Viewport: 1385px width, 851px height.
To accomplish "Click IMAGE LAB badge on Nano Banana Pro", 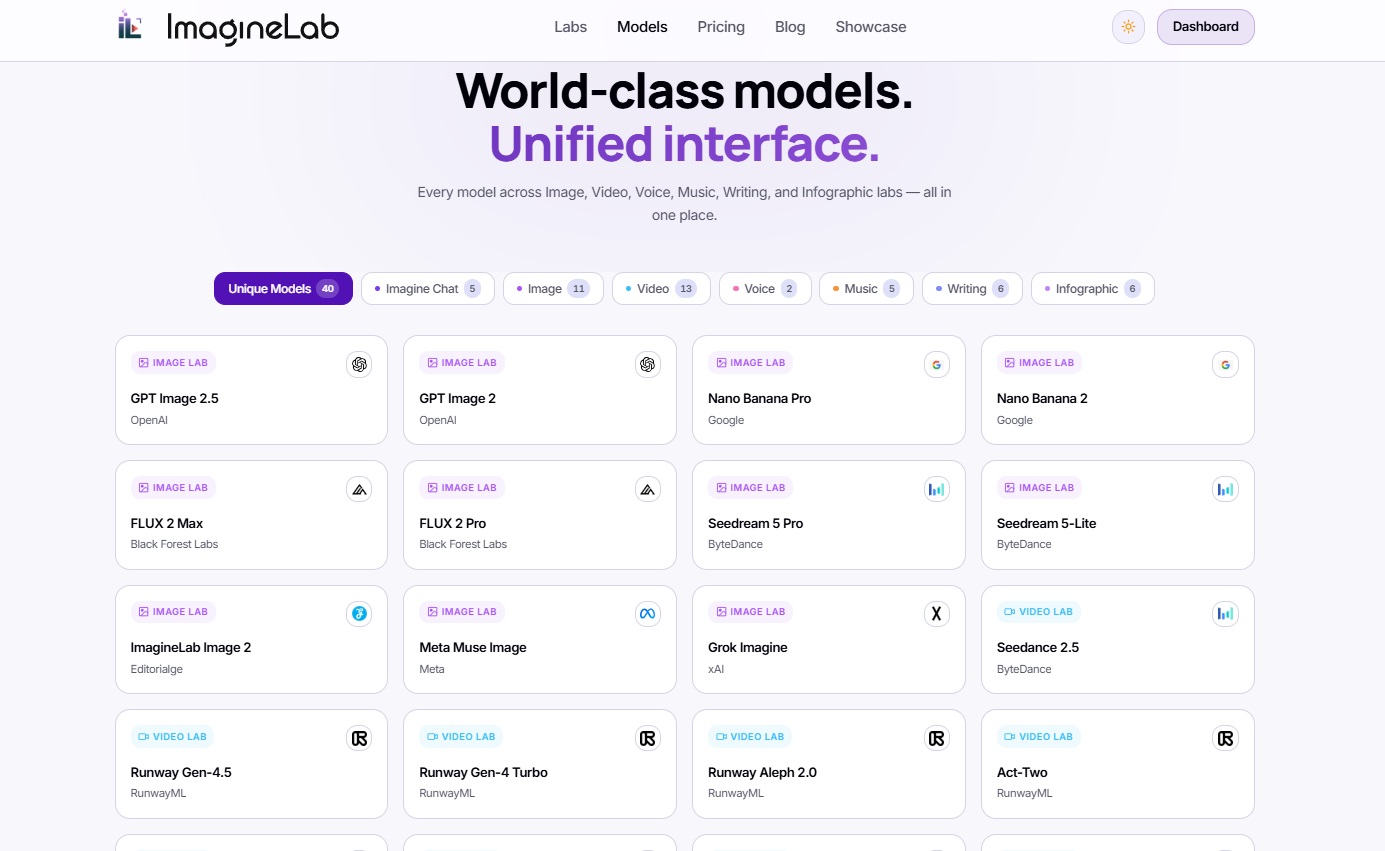I will (750, 363).
